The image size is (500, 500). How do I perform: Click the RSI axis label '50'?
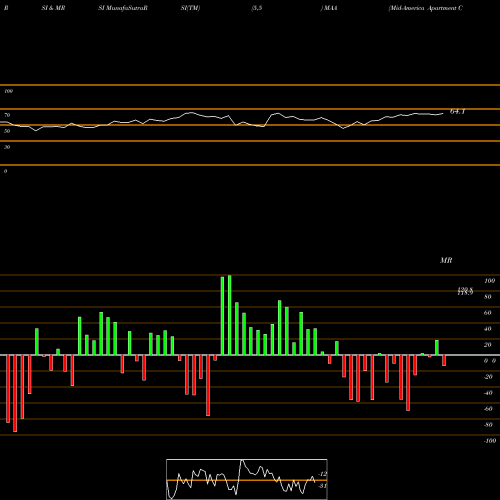(7, 131)
